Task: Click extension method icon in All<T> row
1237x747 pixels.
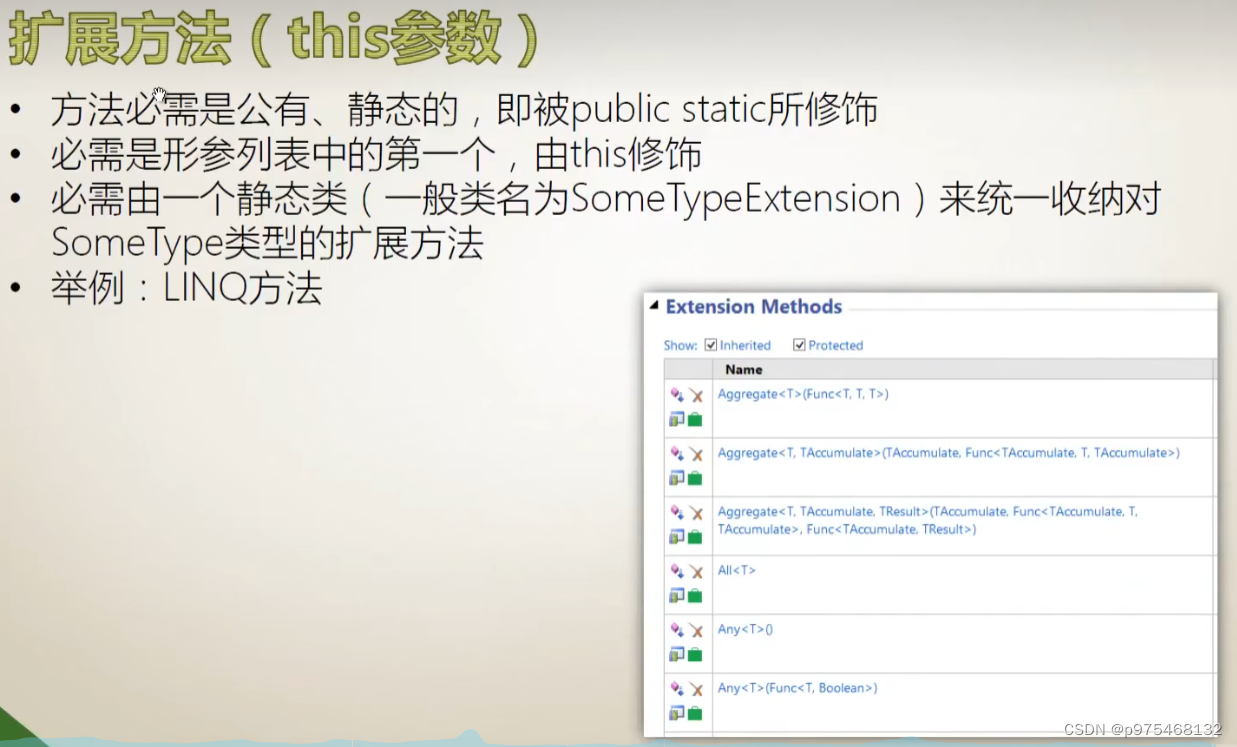Action: (677, 571)
